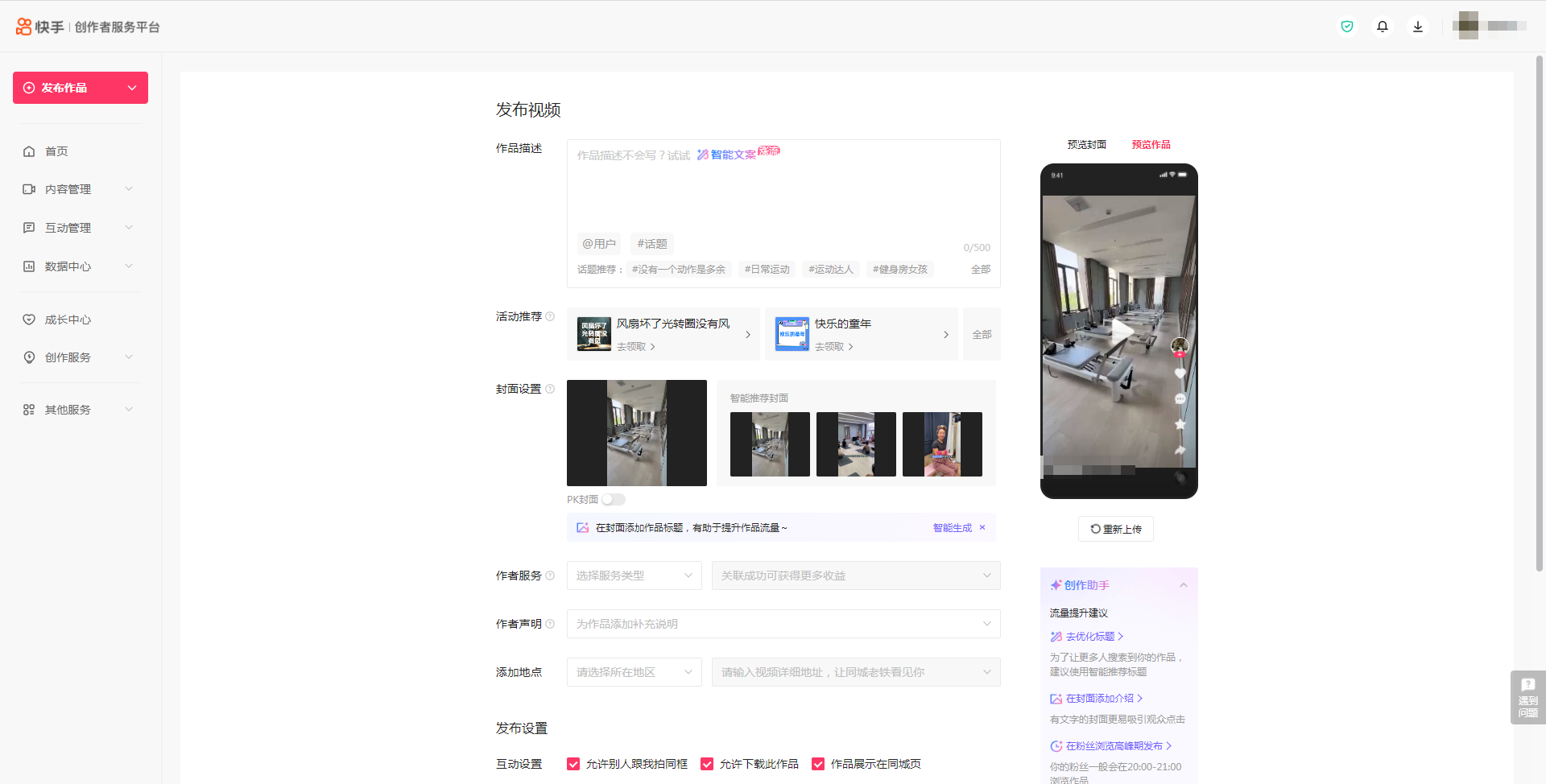This screenshot has height=784, width=1546.
Task: Click the 在粉丝浏览高峰期发布 link
Action: pyautogui.click(x=1114, y=746)
